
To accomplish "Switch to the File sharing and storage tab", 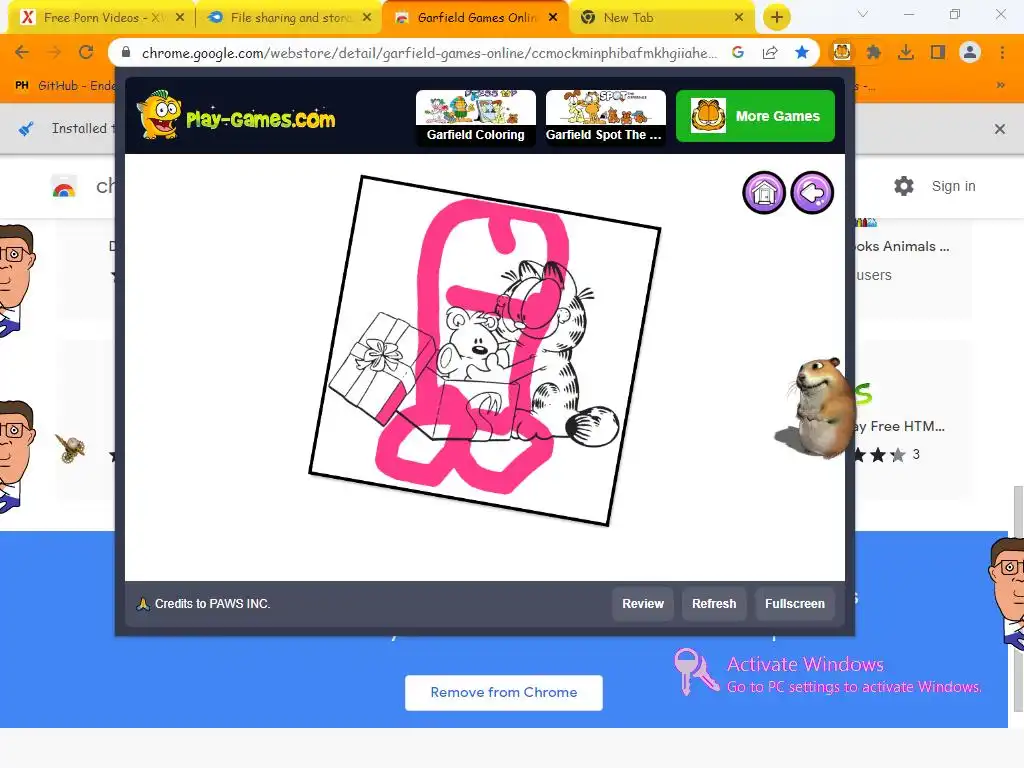I will [290, 18].
